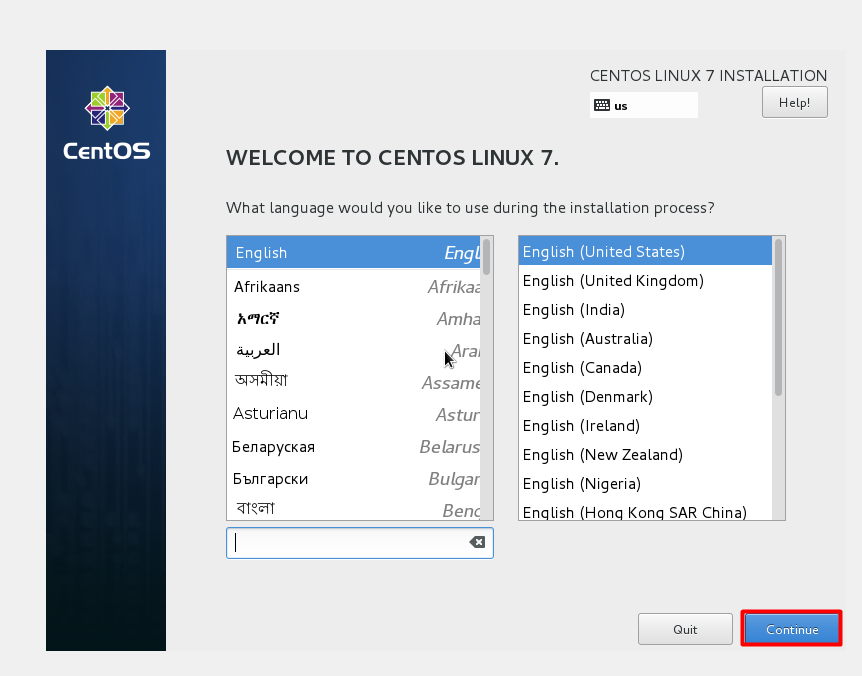Choose English (Canada) locale
Viewport: 862px width, 676px height.
[x=582, y=368]
